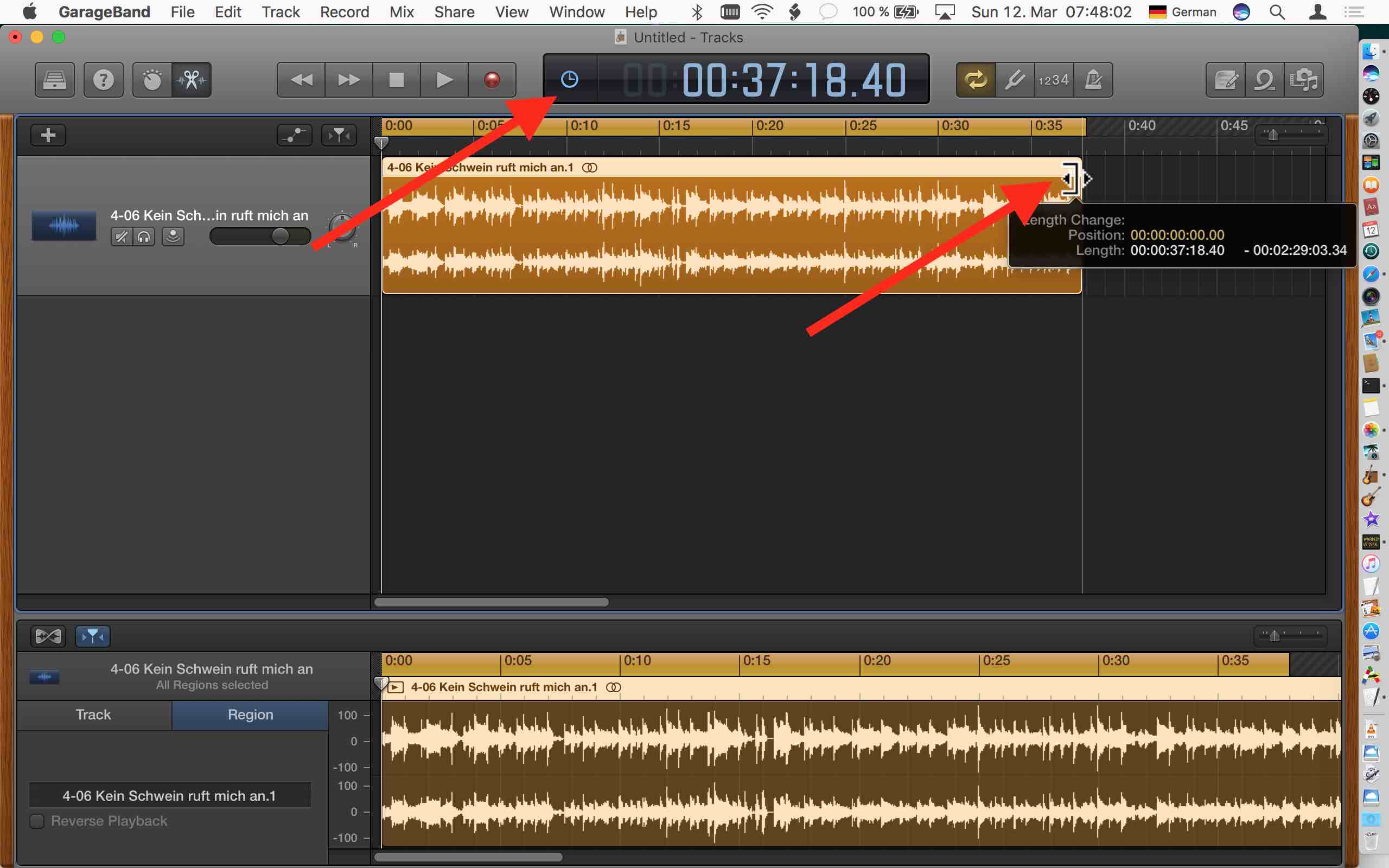This screenshot has height=868, width=1389.
Task: Show the Smart Controls knob button
Action: [152, 79]
